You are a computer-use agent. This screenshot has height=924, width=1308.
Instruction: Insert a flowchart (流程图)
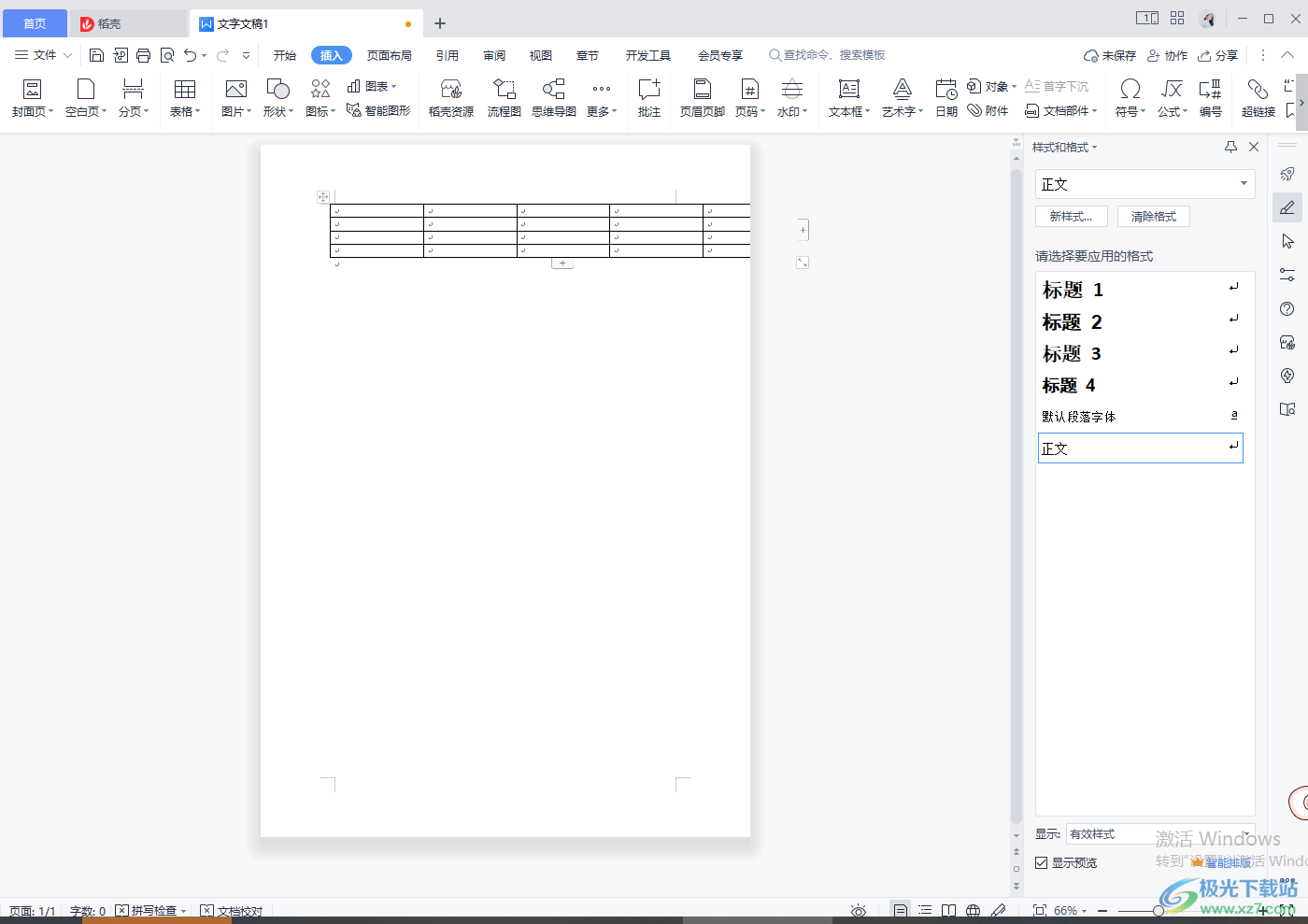pyautogui.click(x=504, y=97)
